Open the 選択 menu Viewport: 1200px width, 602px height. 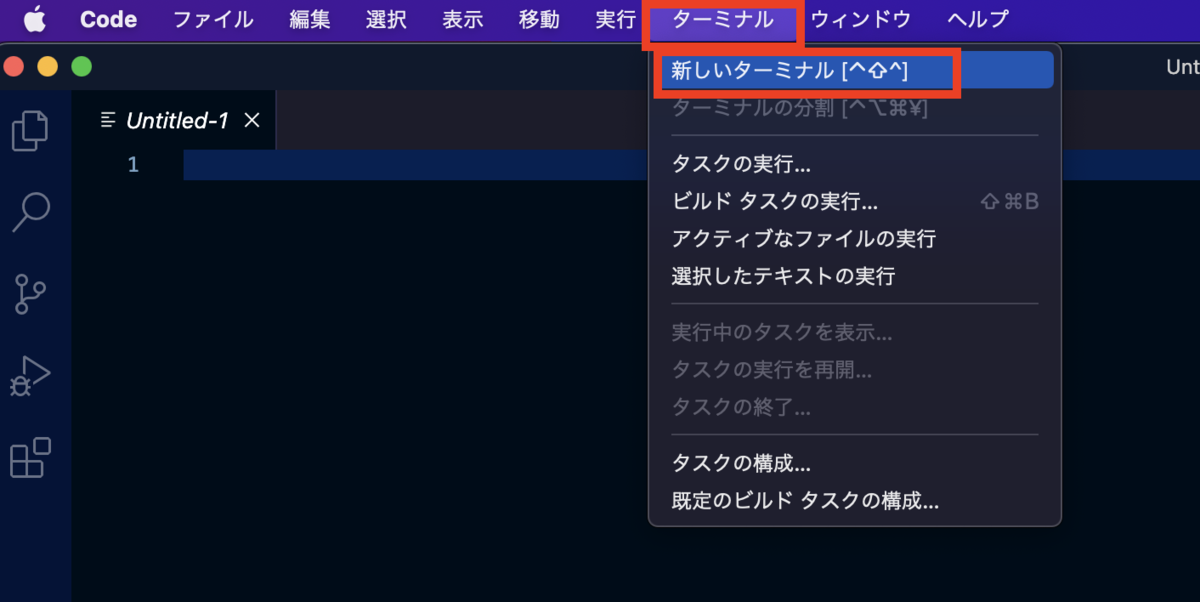point(386,19)
